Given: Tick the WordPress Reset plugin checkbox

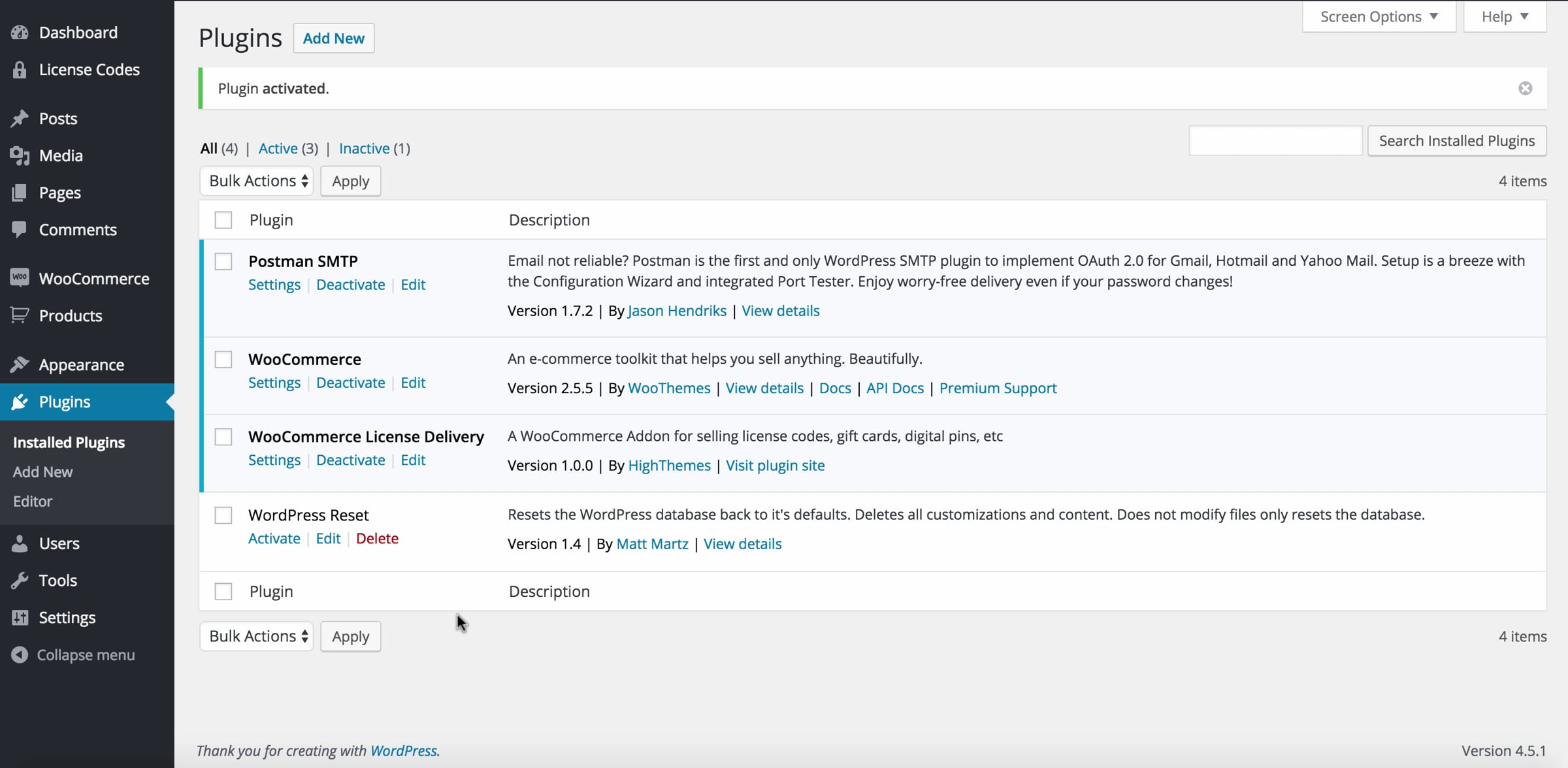Looking at the screenshot, I should click(x=223, y=515).
